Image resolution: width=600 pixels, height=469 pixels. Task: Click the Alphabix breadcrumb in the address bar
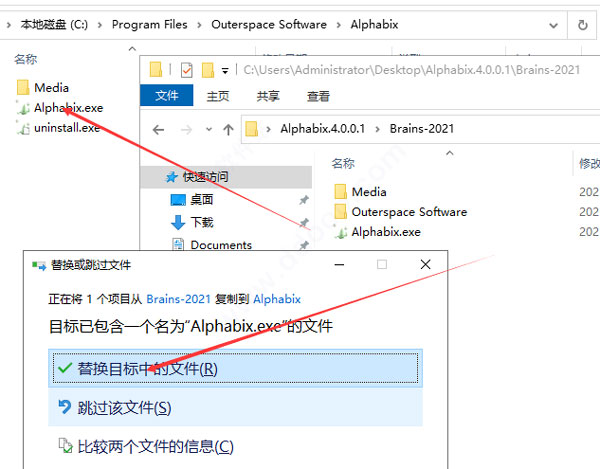tap(374, 24)
